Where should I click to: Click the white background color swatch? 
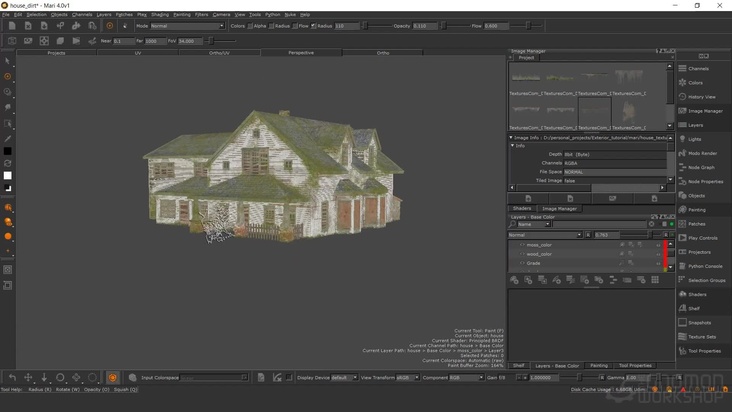coord(7,175)
